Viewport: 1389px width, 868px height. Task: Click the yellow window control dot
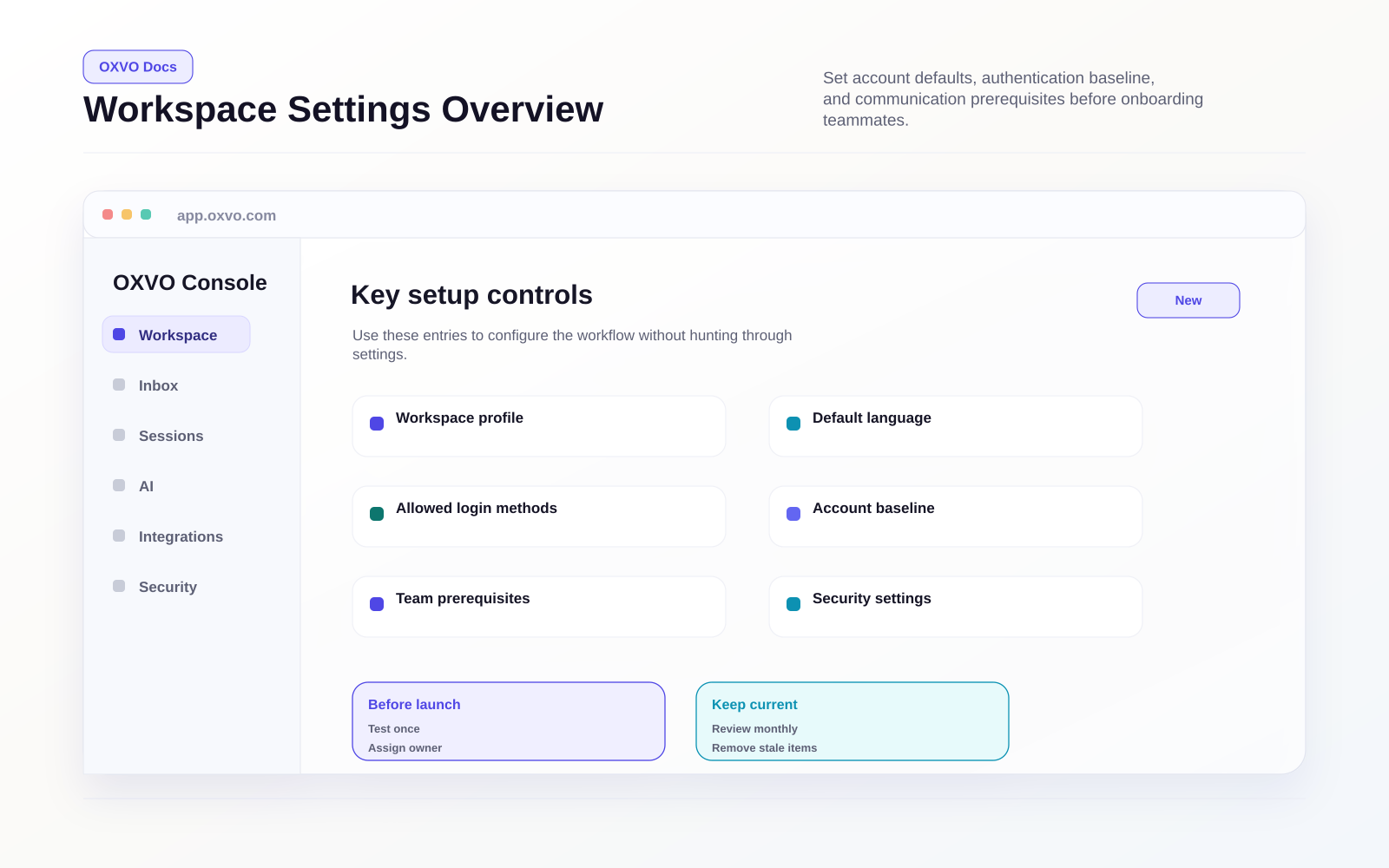tap(127, 214)
